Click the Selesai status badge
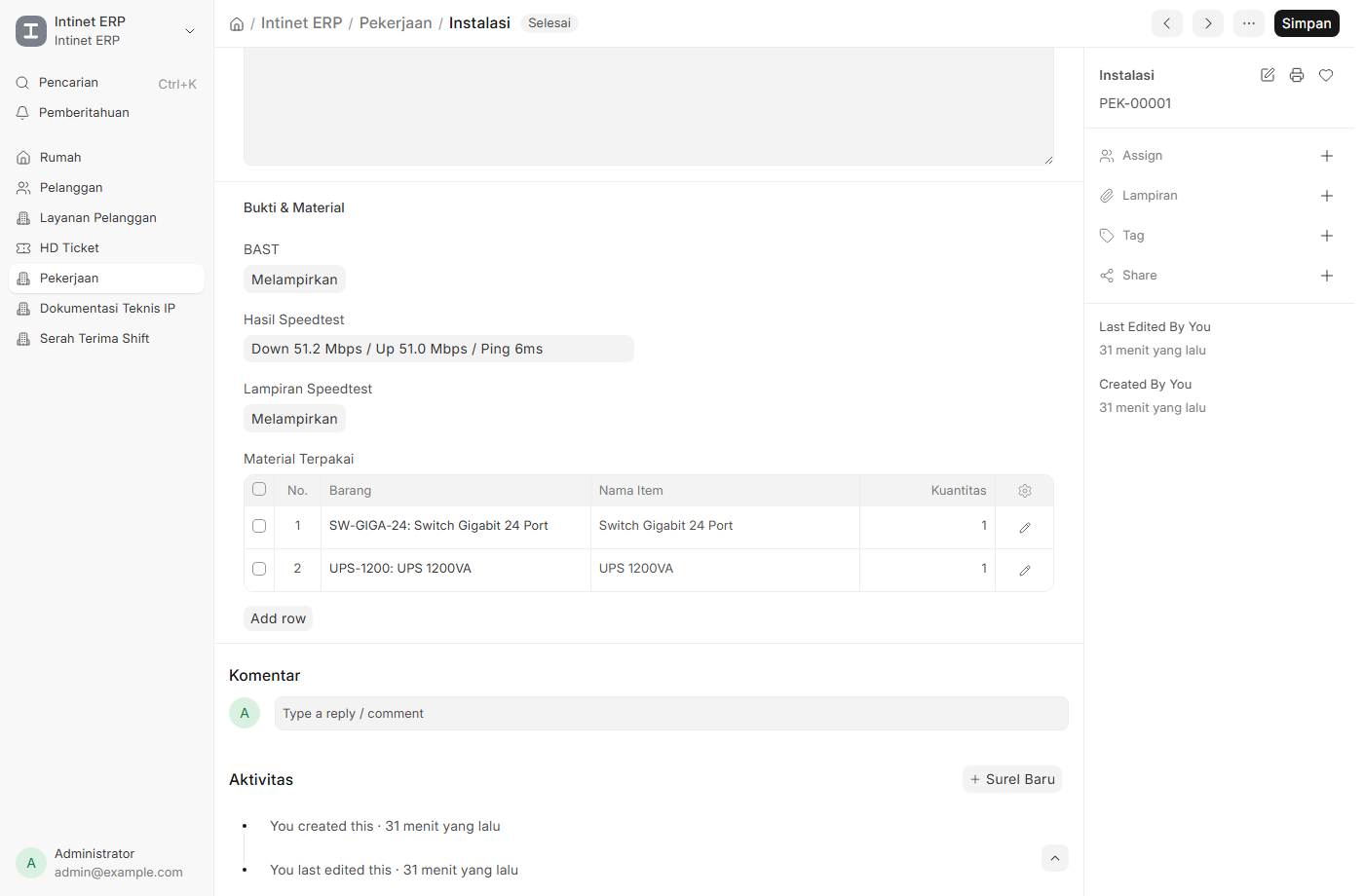1364x896 pixels. pos(549,22)
